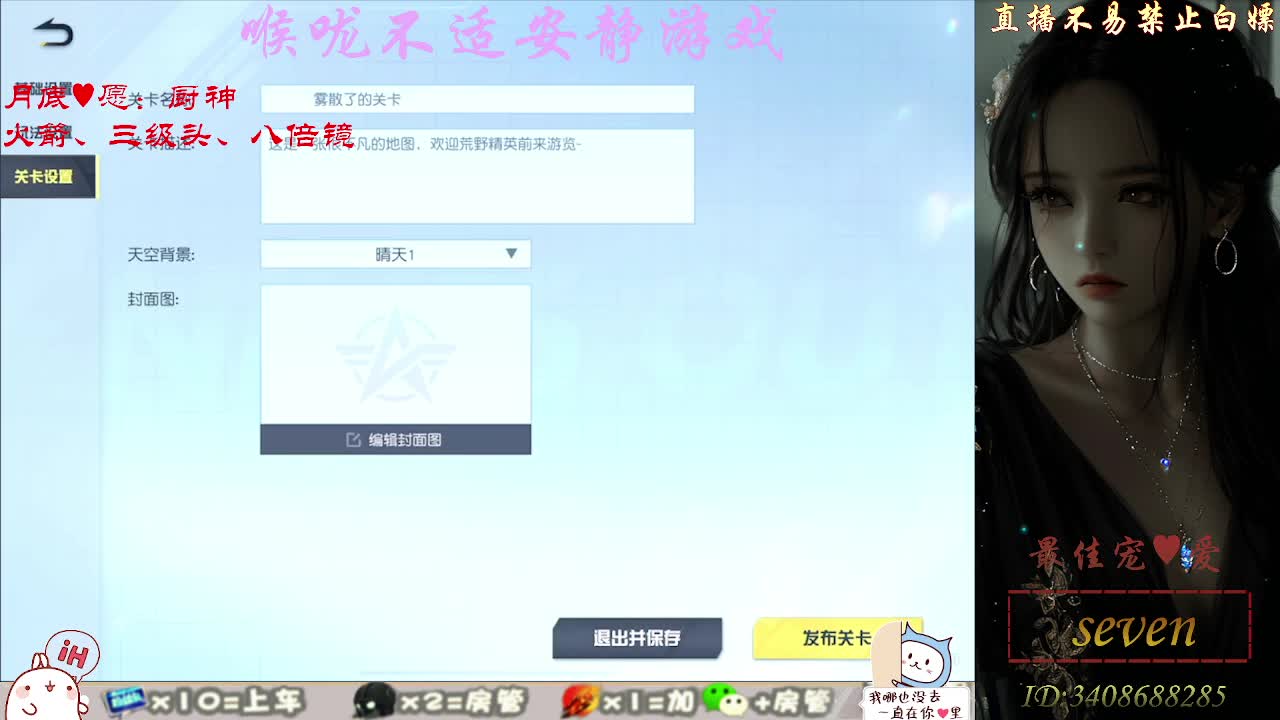Image resolution: width=1280 pixels, height=720 pixels.
Task: Open the 晴天1 sky background dropdown
Action: (395, 253)
